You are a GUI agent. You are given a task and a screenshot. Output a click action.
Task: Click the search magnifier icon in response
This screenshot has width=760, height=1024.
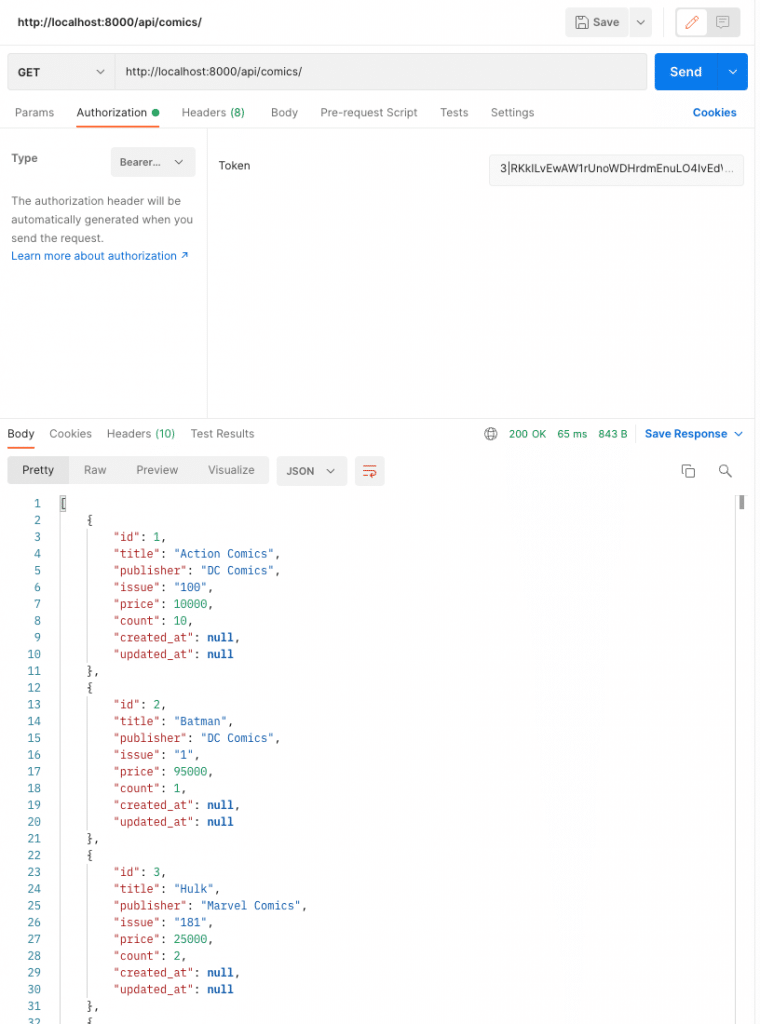[x=725, y=471]
